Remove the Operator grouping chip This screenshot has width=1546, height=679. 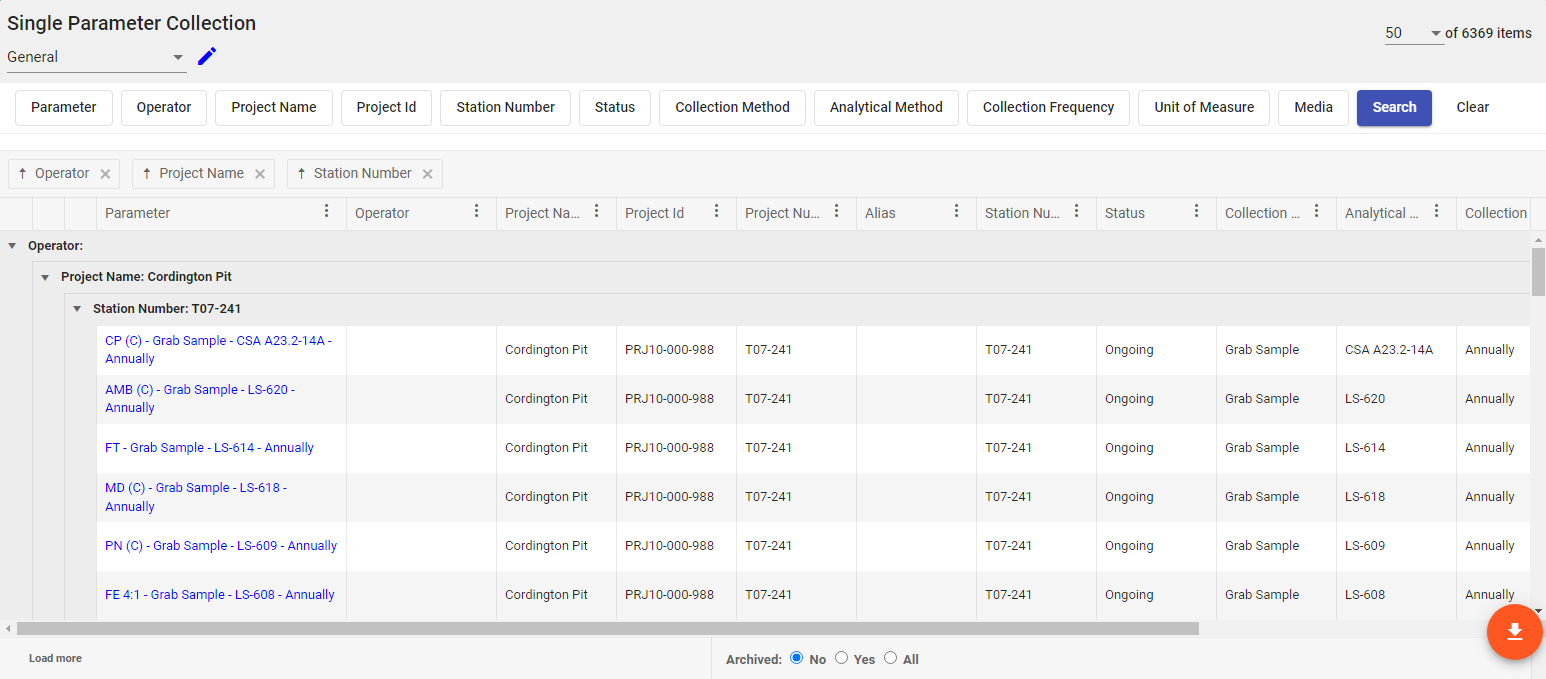click(x=105, y=174)
